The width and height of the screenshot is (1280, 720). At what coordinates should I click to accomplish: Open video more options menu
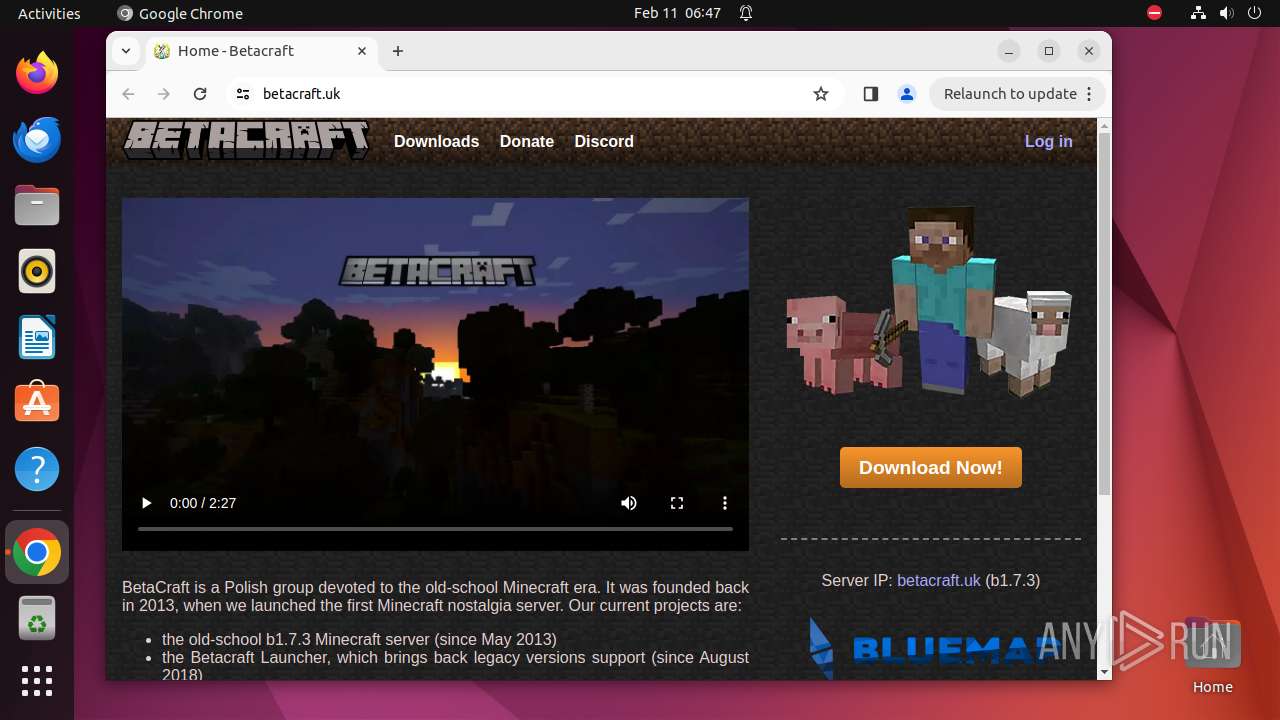pyautogui.click(x=725, y=503)
